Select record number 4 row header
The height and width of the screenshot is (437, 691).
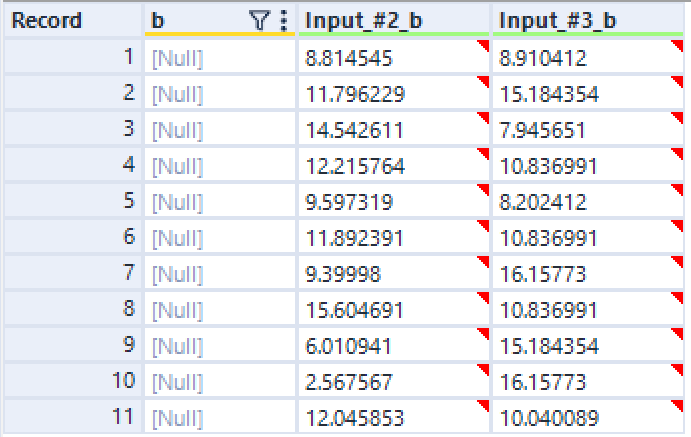tap(73, 164)
